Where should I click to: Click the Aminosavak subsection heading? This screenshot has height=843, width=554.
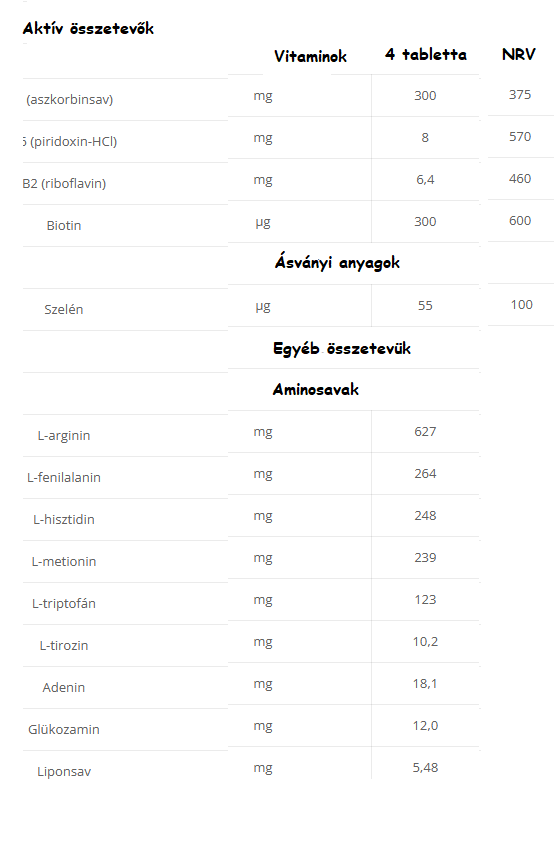(x=316, y=389)
